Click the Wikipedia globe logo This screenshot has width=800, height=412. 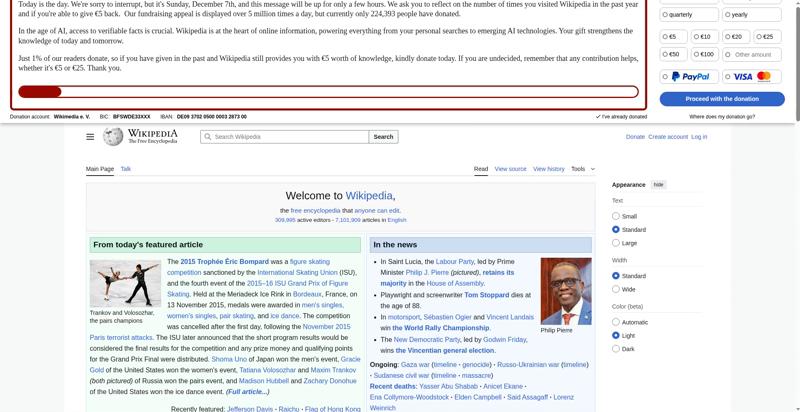pyautogui.click(x=113, y=136)
